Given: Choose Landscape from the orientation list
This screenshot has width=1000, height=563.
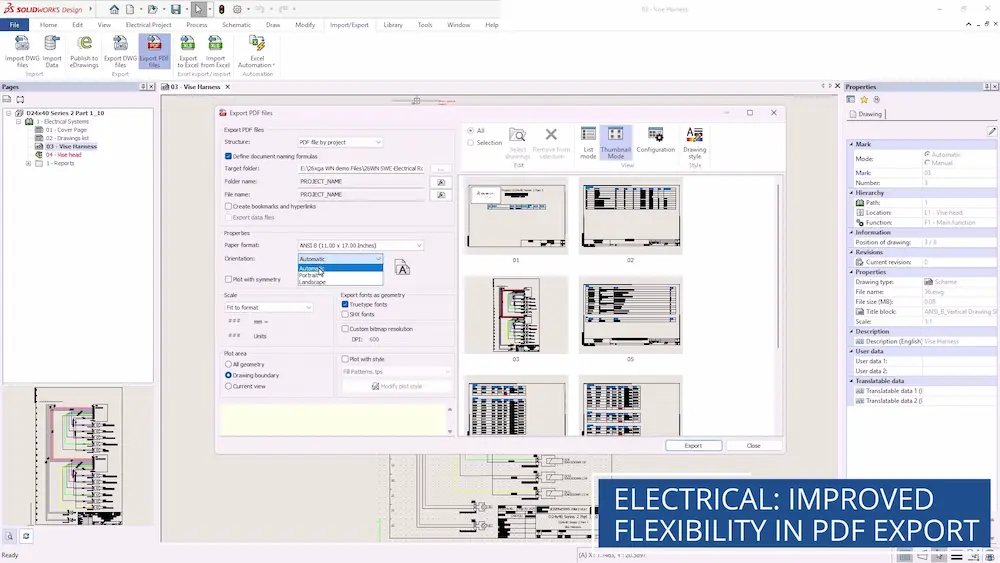Looking at the screenshot, I should tap(313, 282).
